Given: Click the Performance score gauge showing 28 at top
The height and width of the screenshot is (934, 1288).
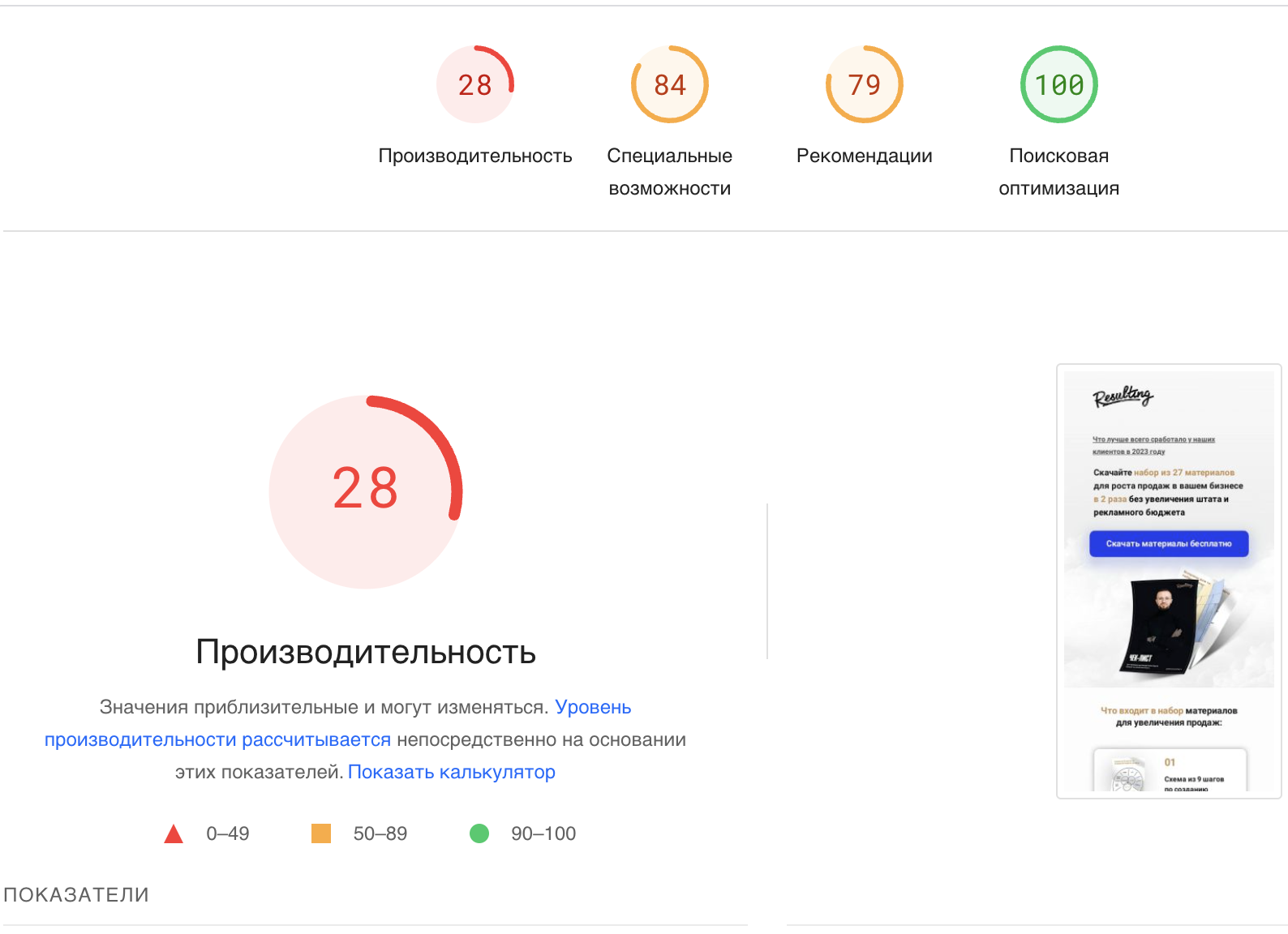Looking at the screenshot, I should [475, 84].
